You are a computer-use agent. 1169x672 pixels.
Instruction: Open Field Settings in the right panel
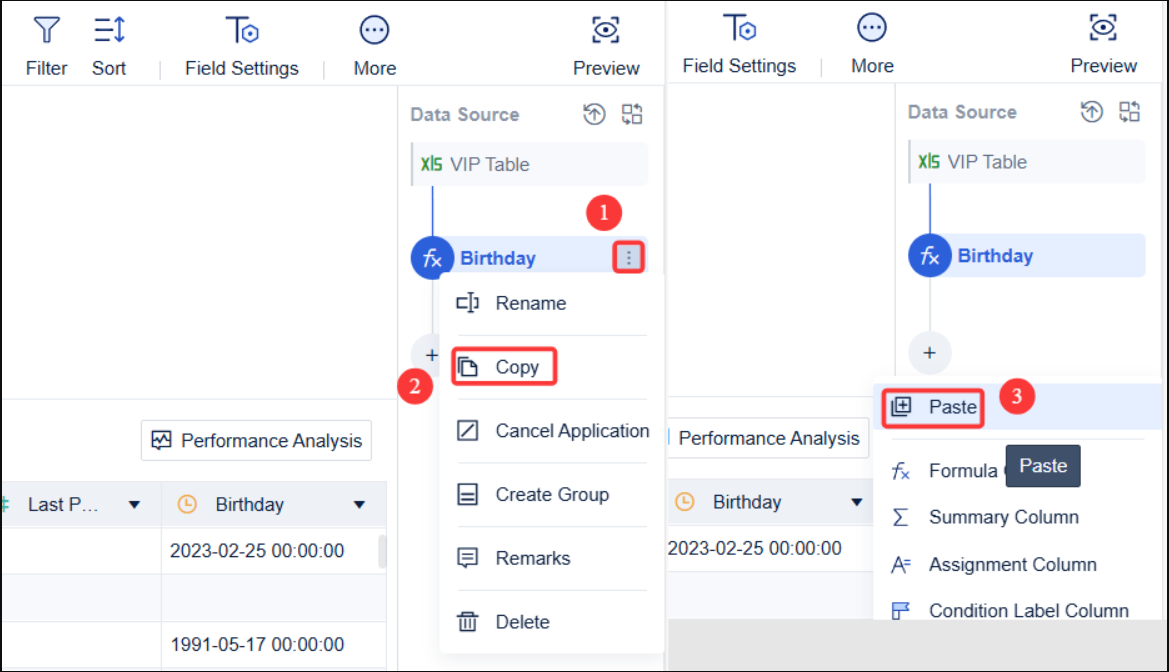[739, 45]
